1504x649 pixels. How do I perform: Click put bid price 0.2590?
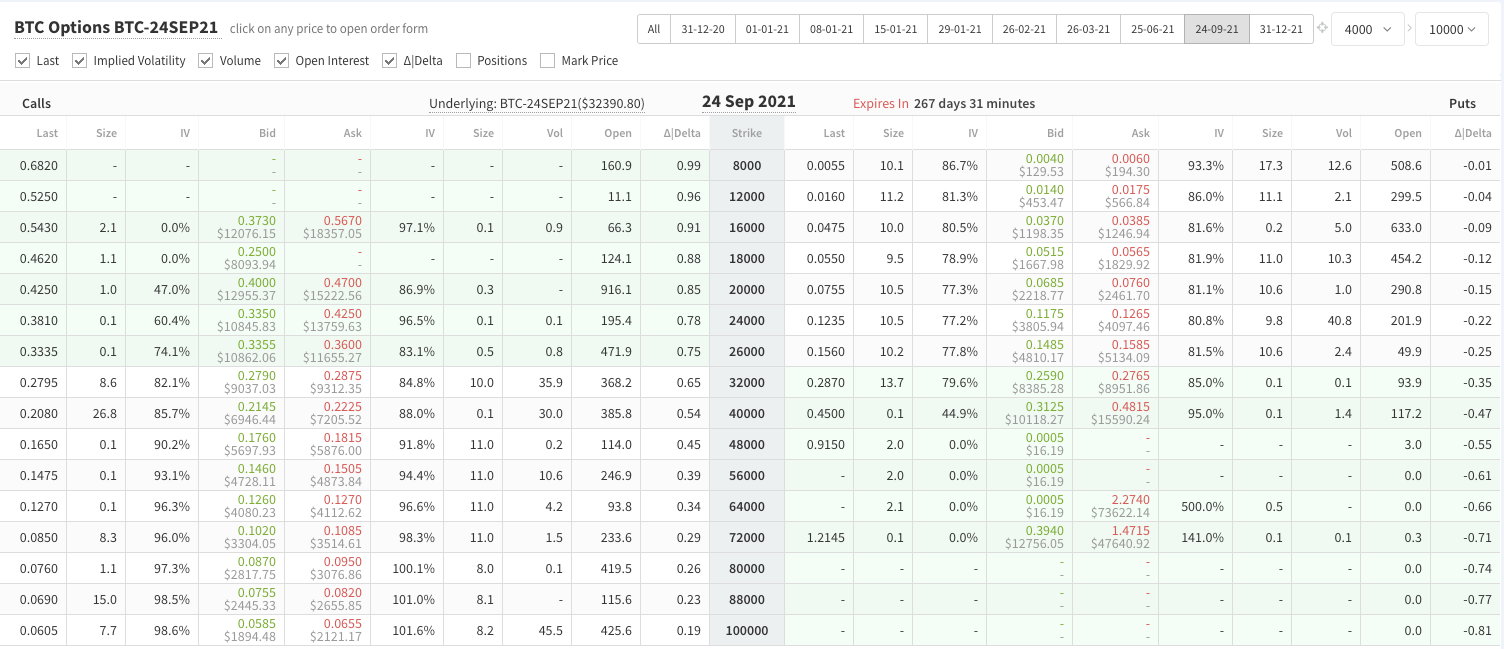pyautogui.click(x=1046, y=376)
